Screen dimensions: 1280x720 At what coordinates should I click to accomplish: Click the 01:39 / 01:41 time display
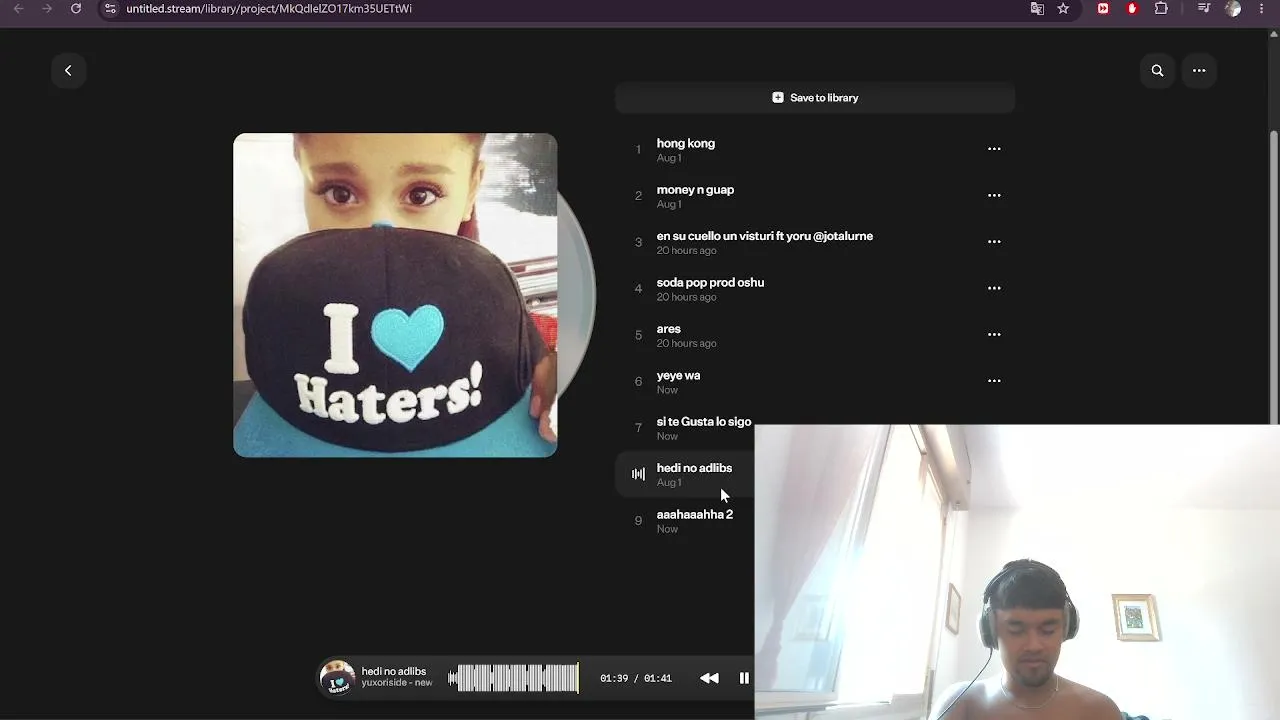636,678
